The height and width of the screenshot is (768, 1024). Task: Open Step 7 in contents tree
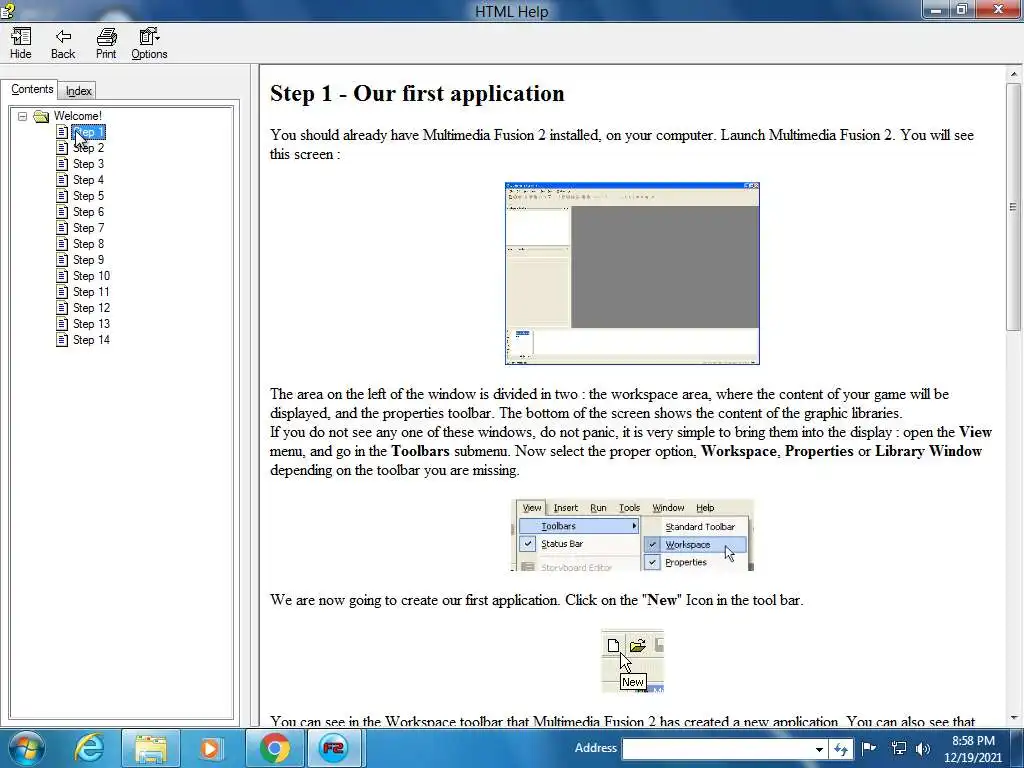(x=88, y=228)
